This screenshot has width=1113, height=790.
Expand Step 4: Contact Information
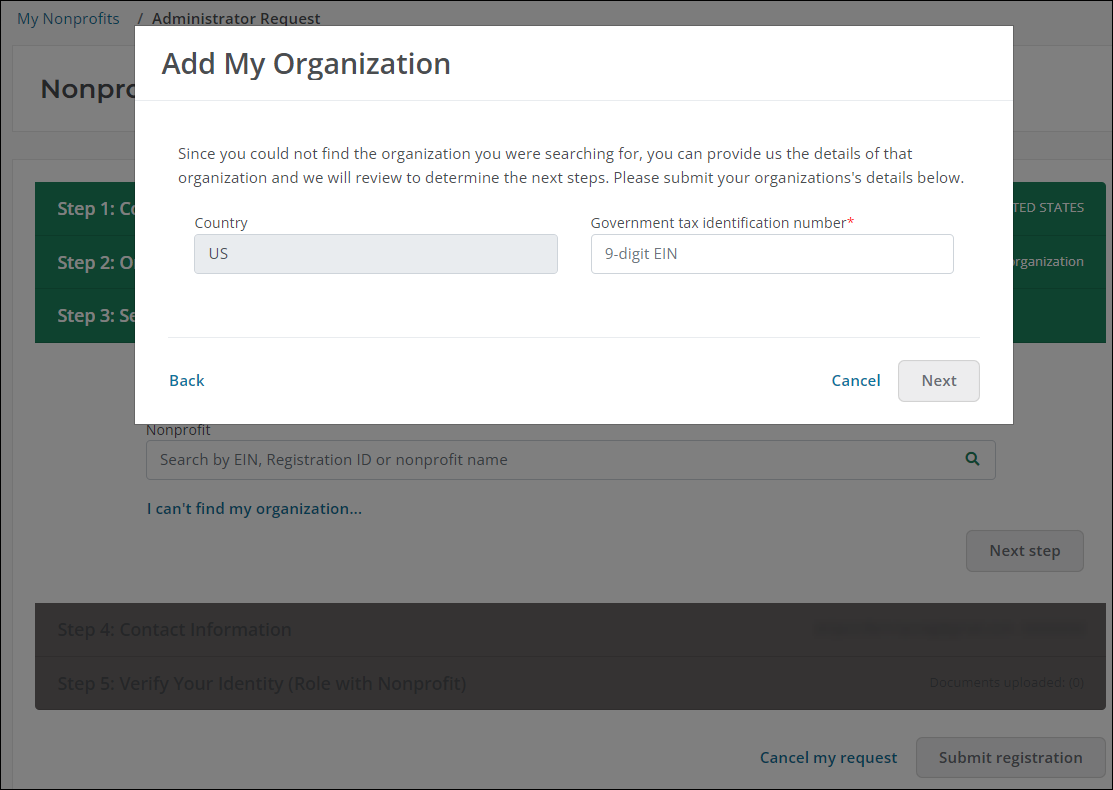tap(175, 630)
